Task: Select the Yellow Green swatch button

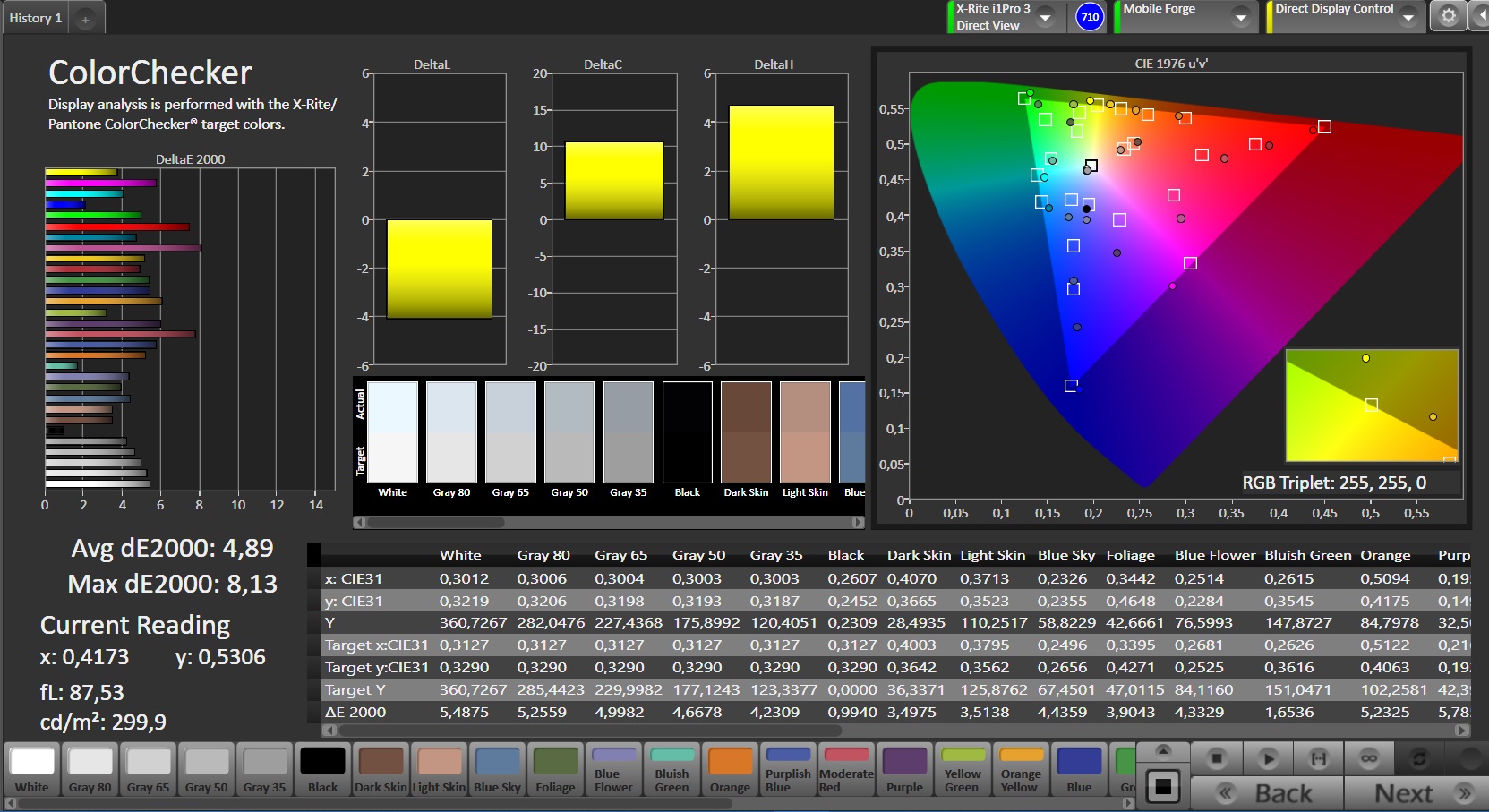Action: click(963, 769)
